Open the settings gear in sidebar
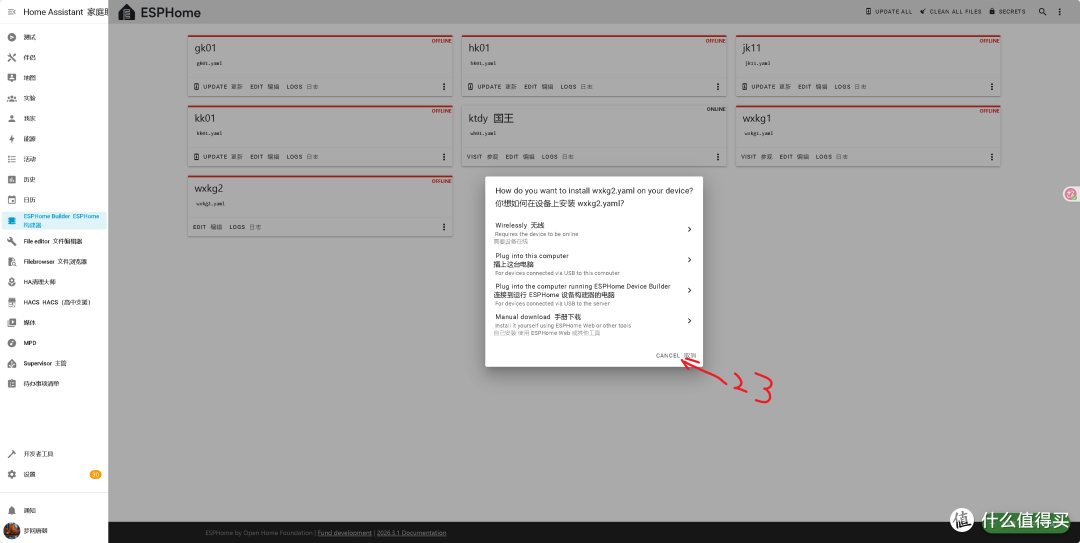 [x=12, y=474]
